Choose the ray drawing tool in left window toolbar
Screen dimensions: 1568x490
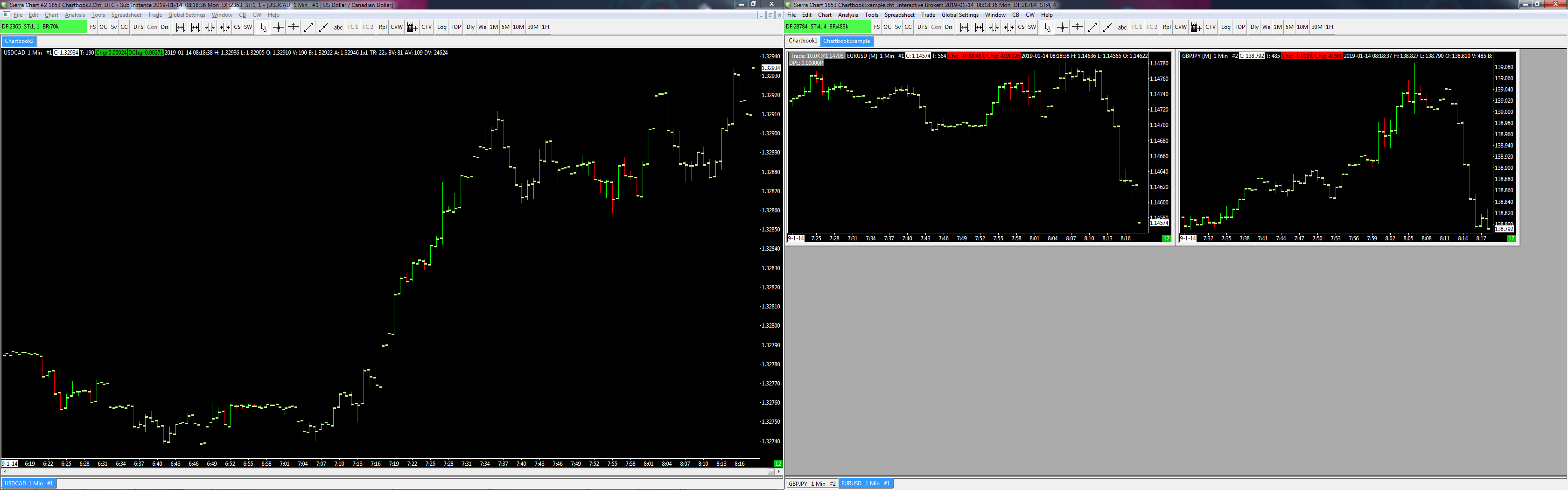[324, 27]
